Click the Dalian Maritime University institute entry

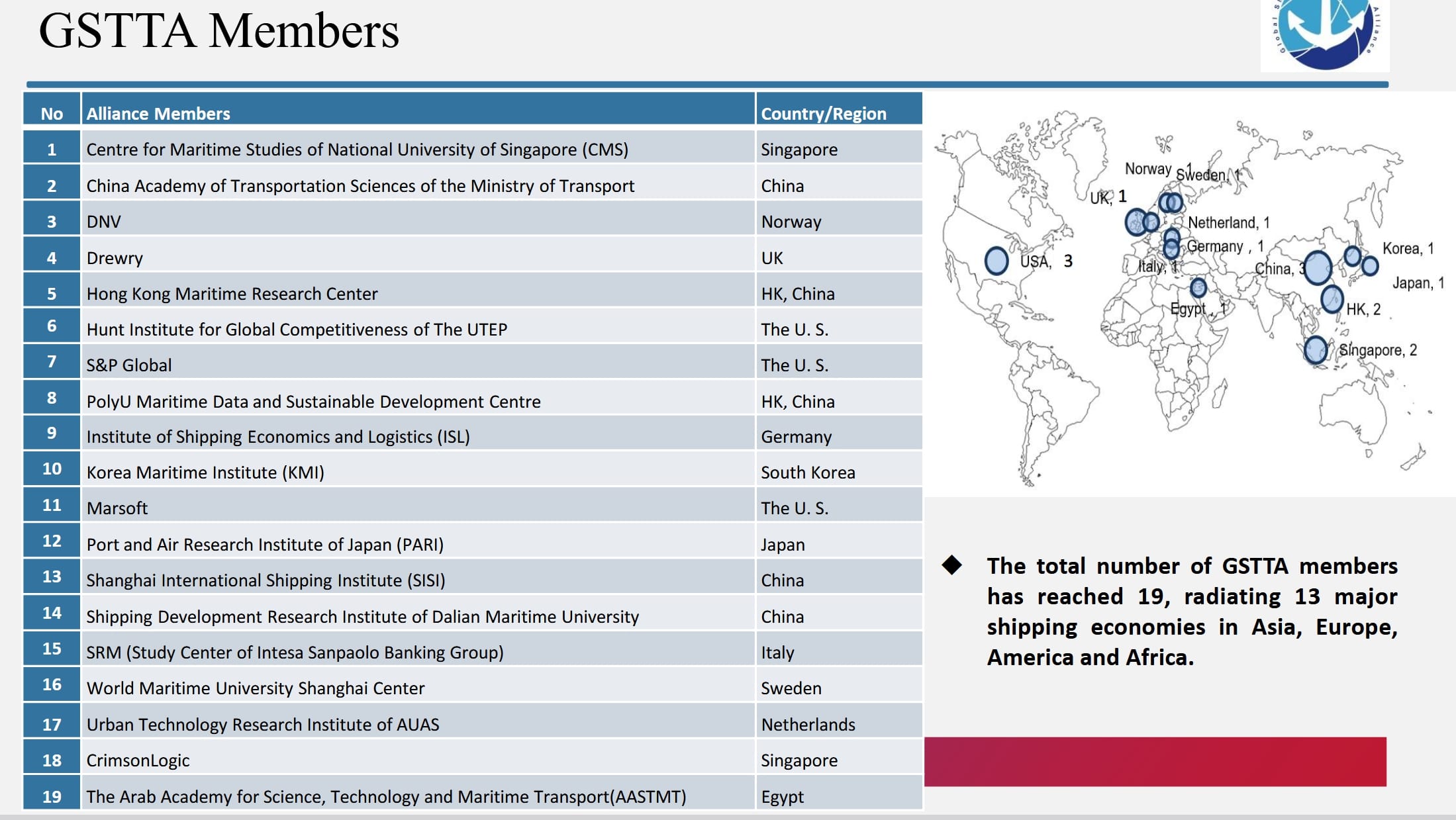(362, 617)
